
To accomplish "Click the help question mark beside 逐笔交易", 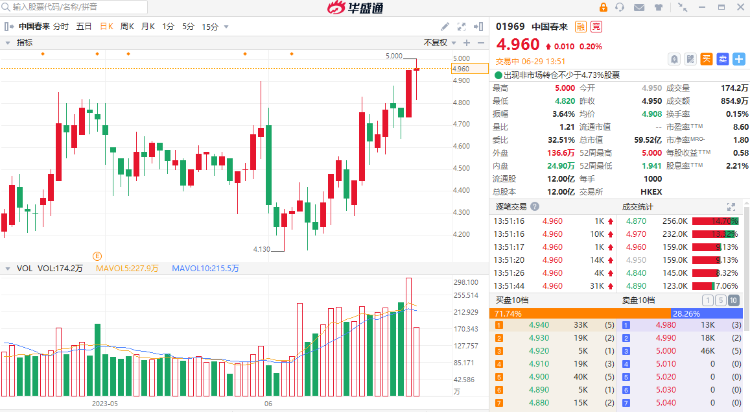I will (x=535, y=207).
